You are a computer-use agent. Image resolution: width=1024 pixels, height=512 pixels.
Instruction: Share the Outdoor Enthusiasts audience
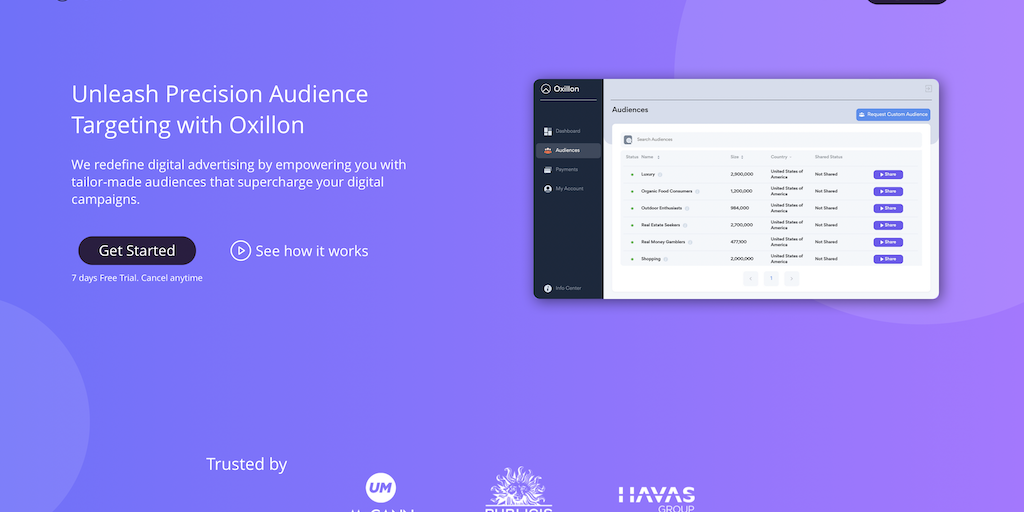888,208
